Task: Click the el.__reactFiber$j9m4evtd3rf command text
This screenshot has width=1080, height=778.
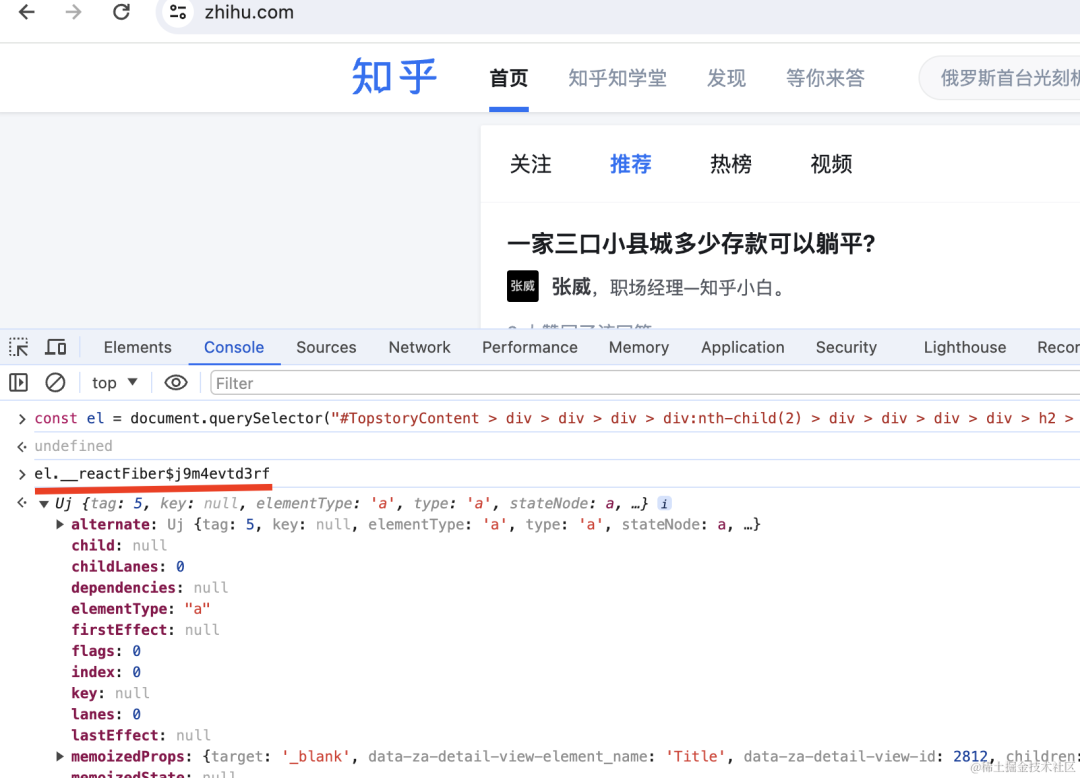Action: [x=152, y=474]
